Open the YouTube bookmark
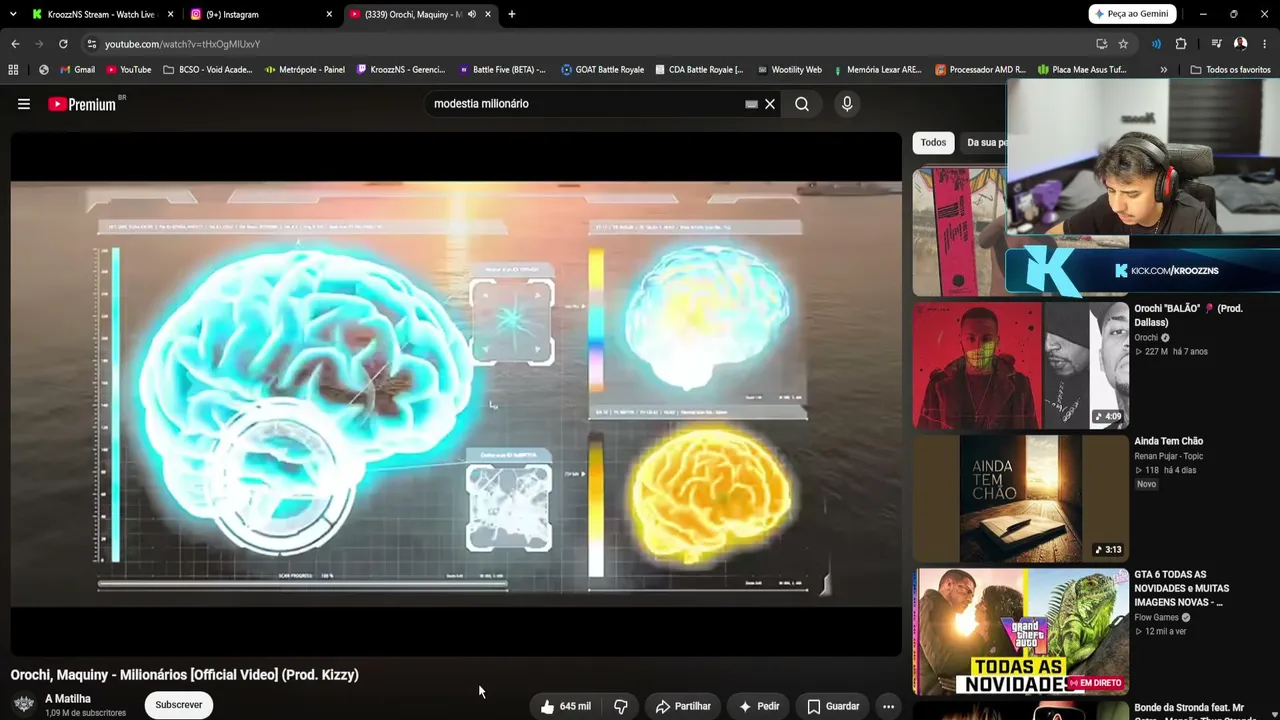The width and height of the screenshot is (1280, 720). coord(128,70)
